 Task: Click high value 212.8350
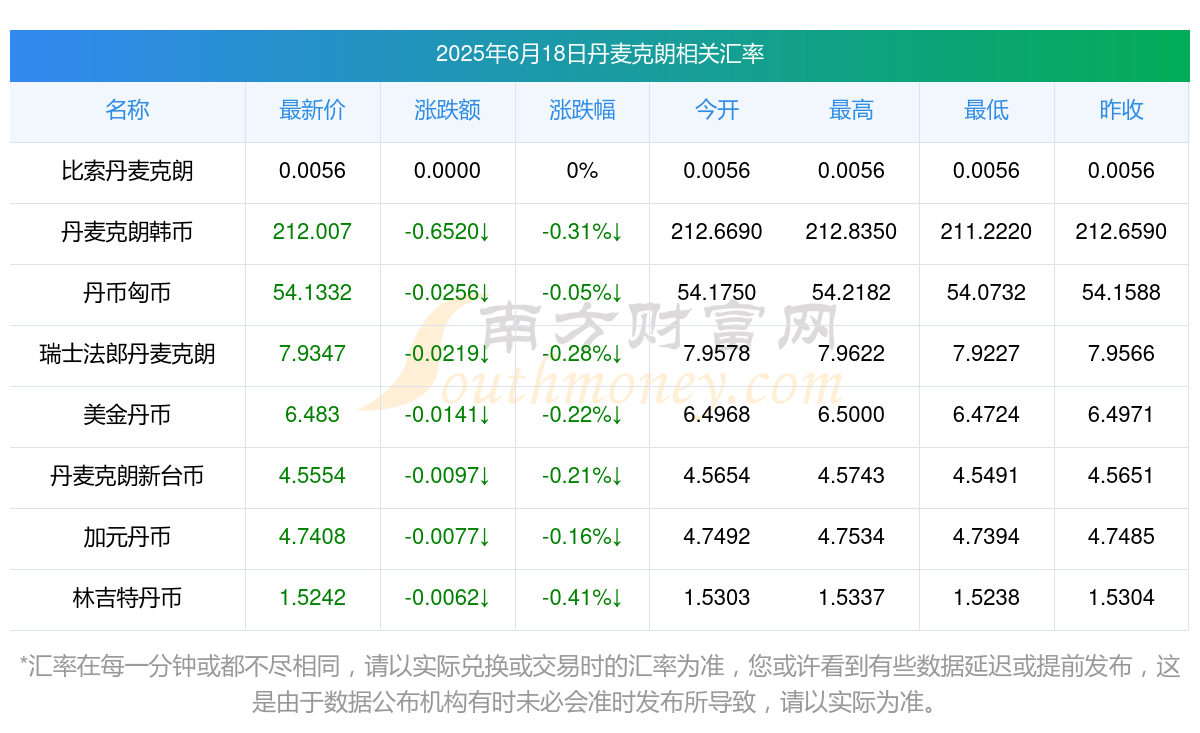(851, 232)
